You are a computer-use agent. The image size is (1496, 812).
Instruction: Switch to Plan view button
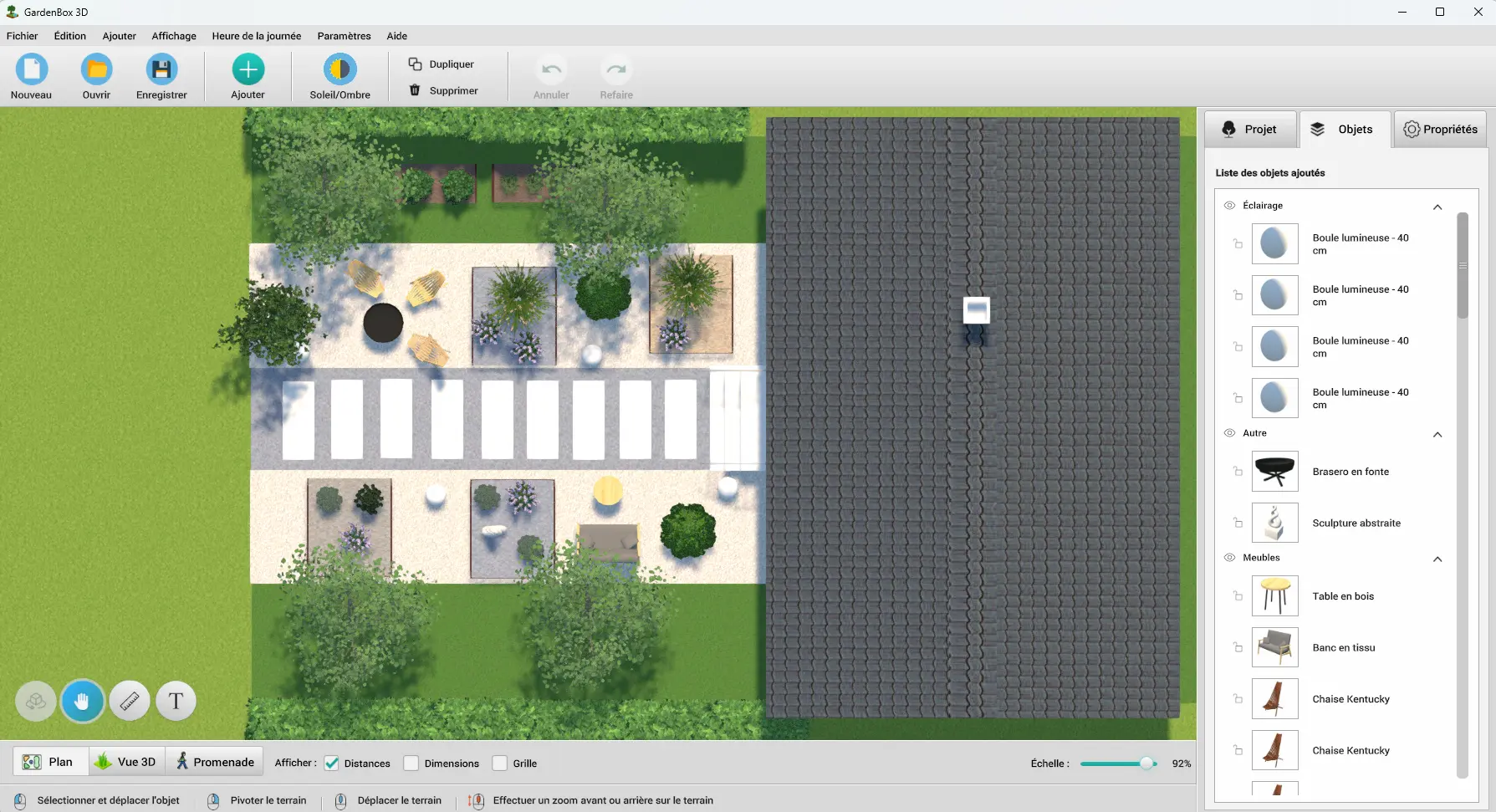pos(49,762)
